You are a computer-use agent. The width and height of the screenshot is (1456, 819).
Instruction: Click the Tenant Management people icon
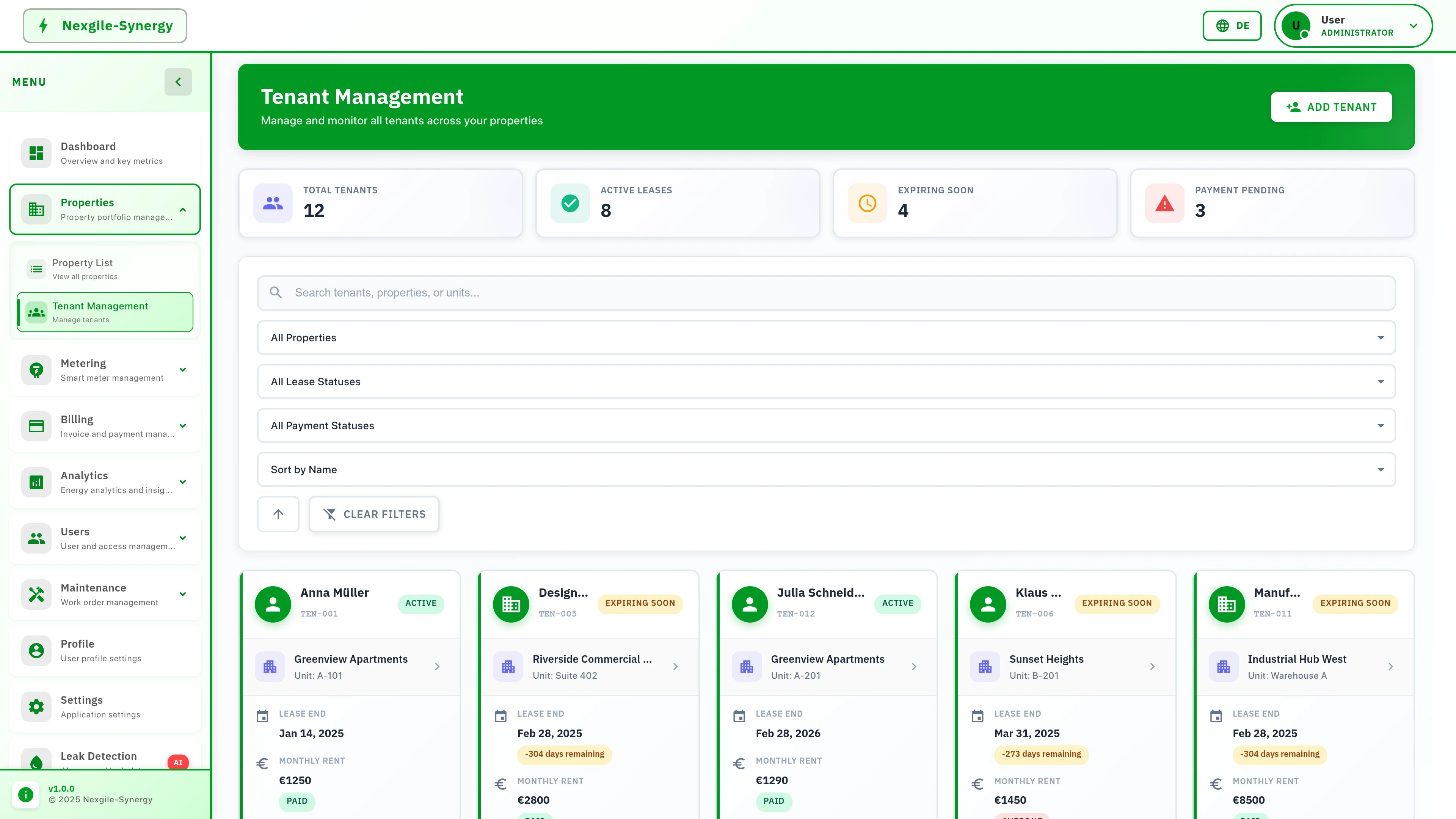coord(36,312)
